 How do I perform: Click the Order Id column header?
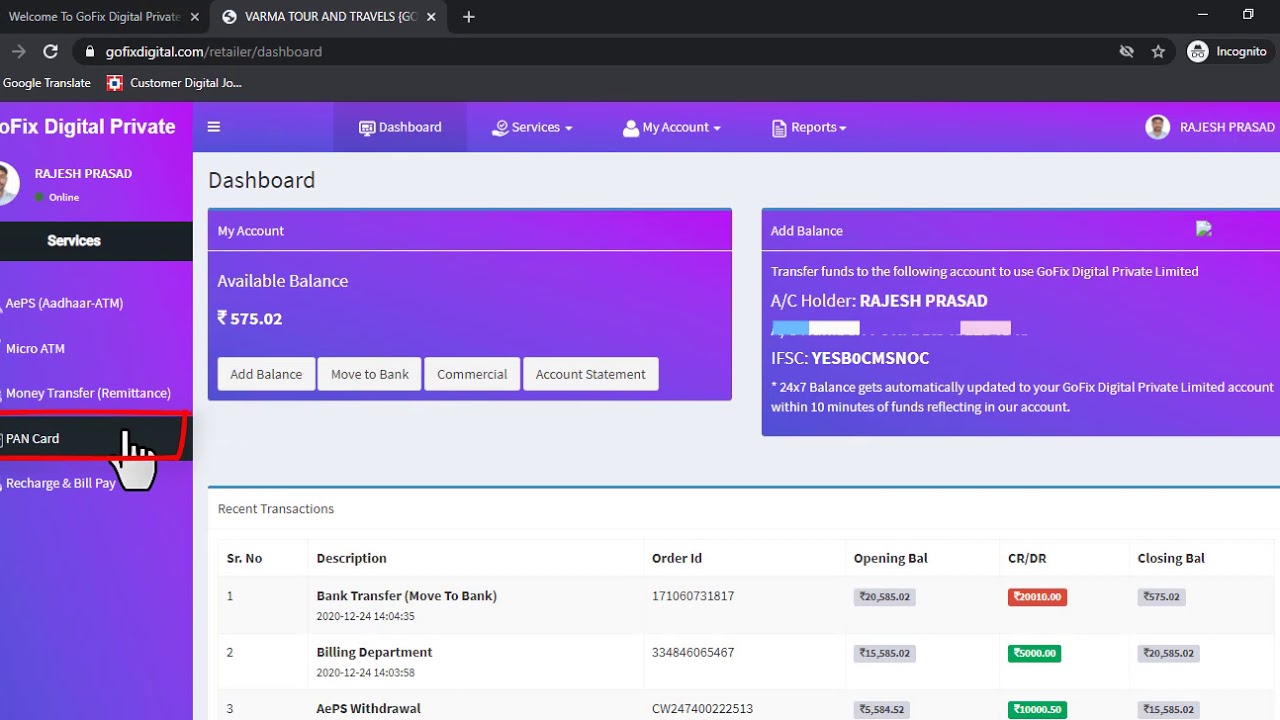[677, 558]
